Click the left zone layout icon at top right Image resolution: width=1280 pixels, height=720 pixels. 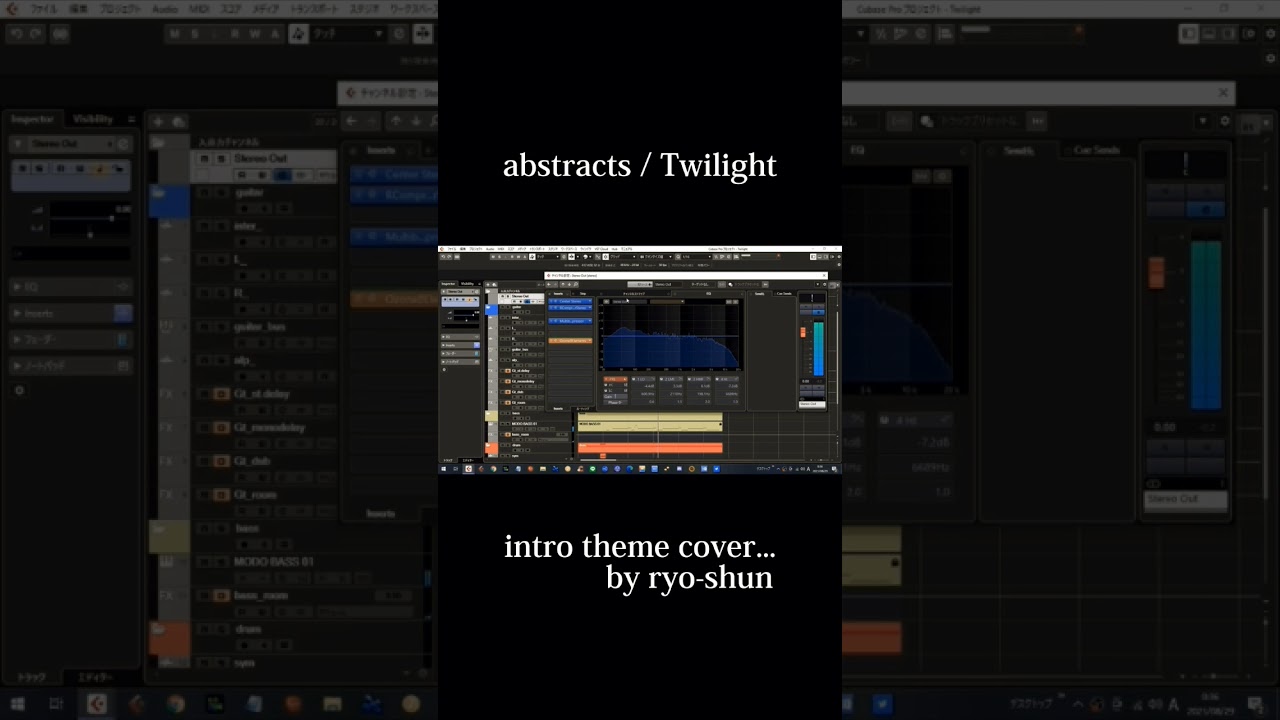click(1188, 33)
